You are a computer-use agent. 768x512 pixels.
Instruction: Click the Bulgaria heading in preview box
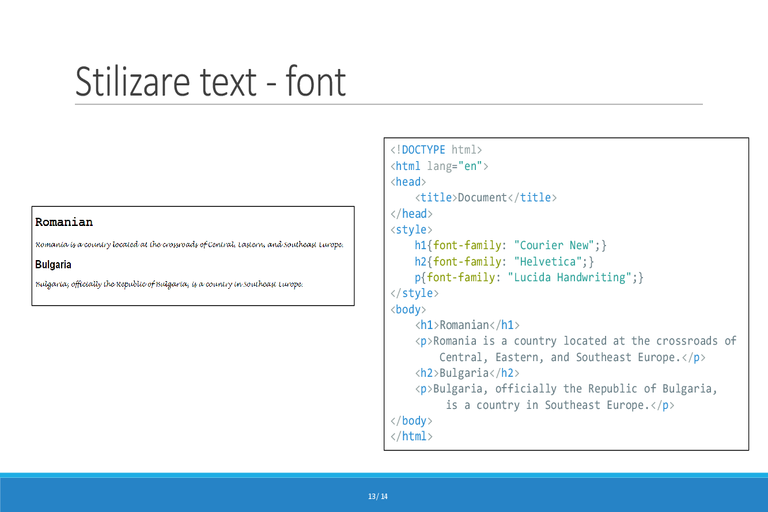[x=53, y=265]
